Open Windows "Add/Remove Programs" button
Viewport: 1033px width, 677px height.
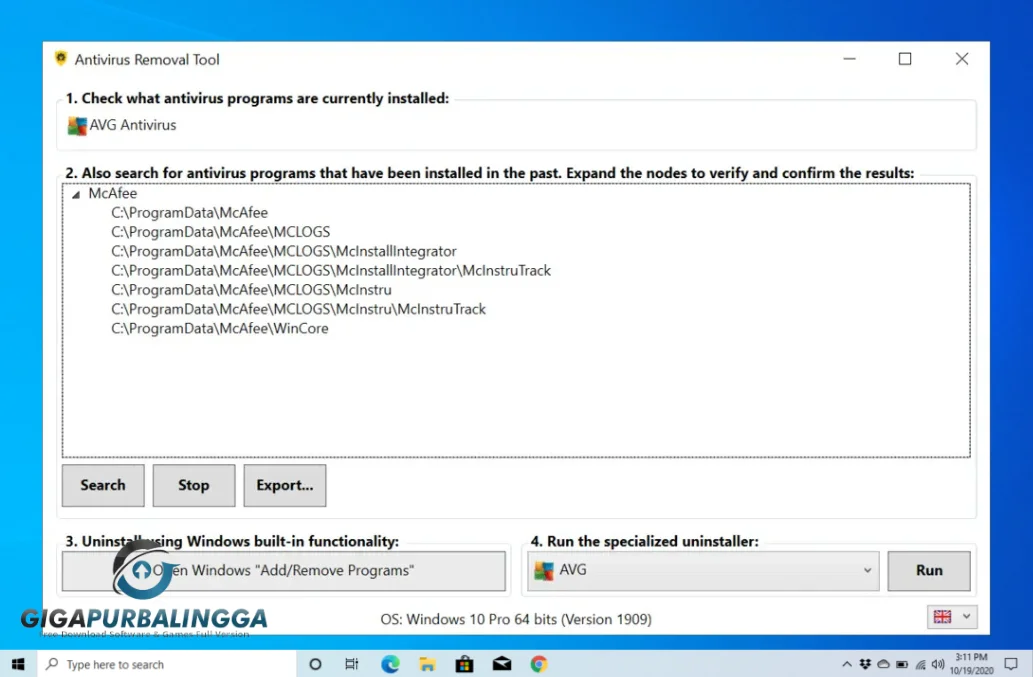tap(284, 570)
